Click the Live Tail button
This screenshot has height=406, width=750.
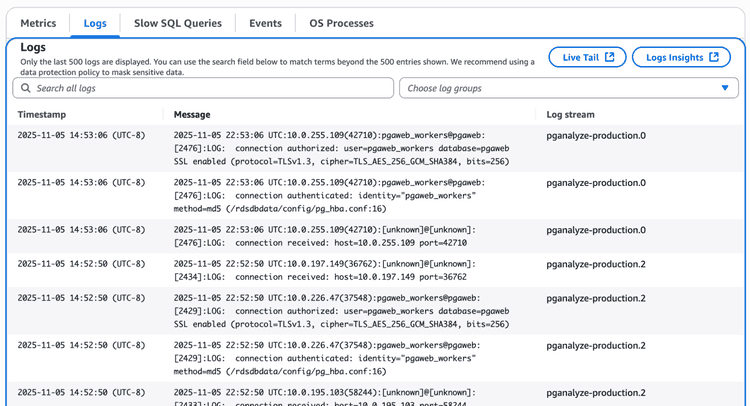(x=587, y=57)
